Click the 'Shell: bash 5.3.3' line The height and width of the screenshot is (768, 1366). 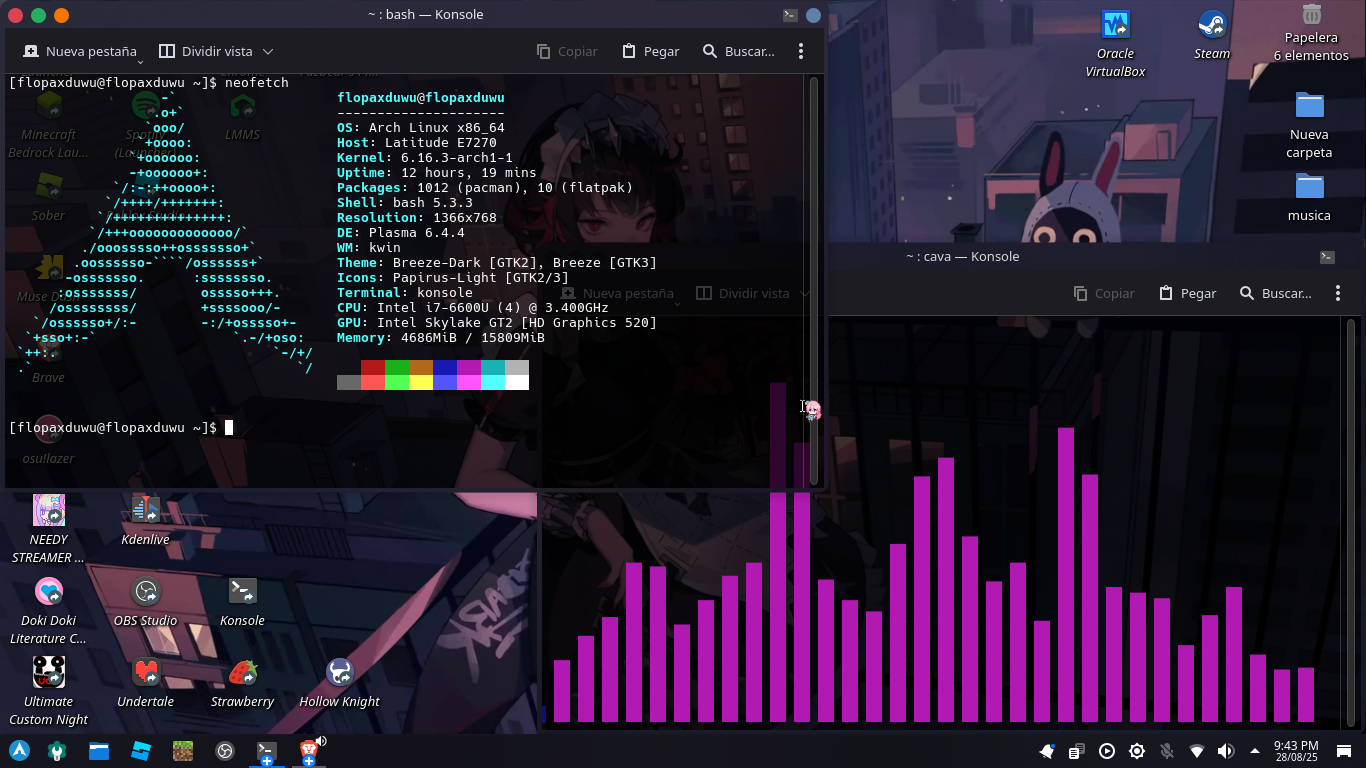tap(405, 203)
